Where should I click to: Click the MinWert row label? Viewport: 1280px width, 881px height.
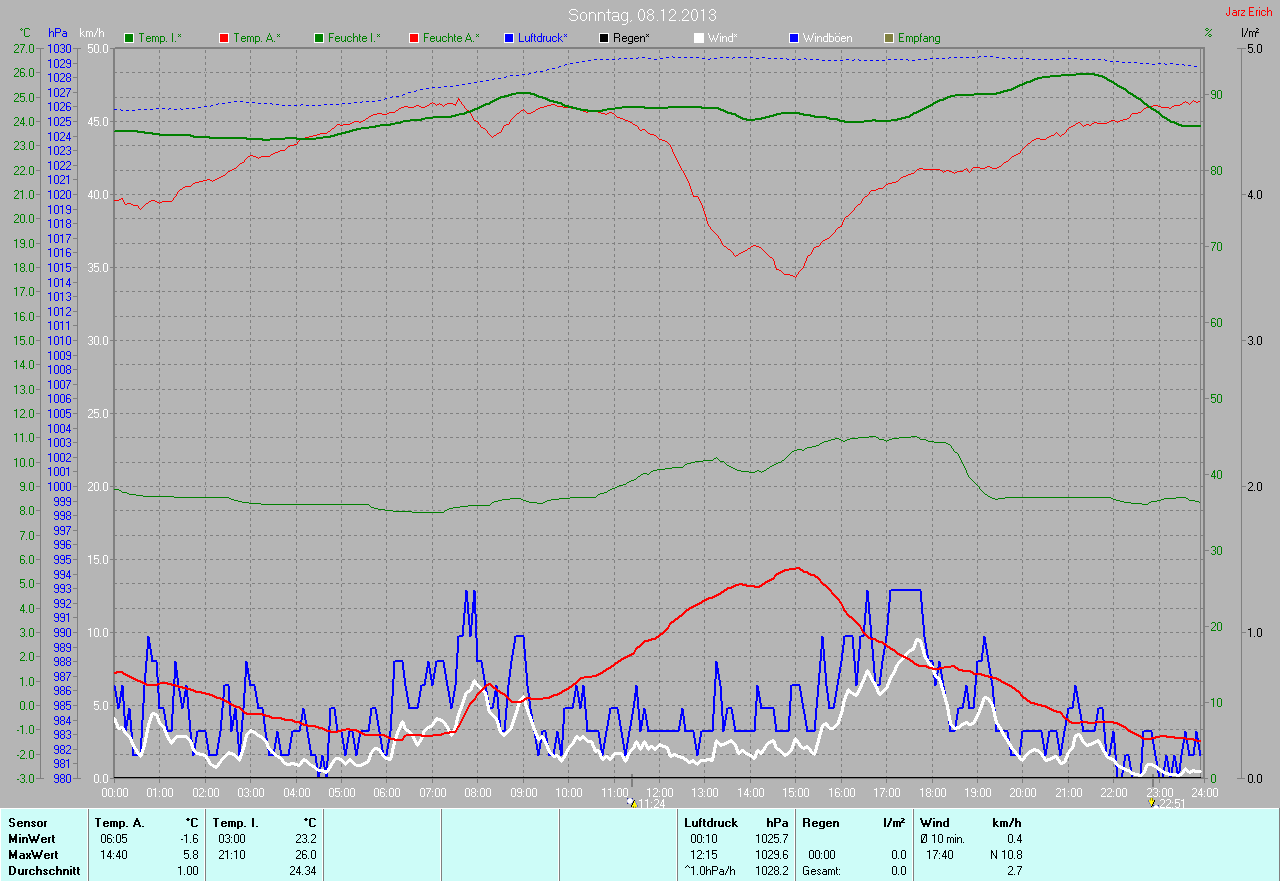32,839
